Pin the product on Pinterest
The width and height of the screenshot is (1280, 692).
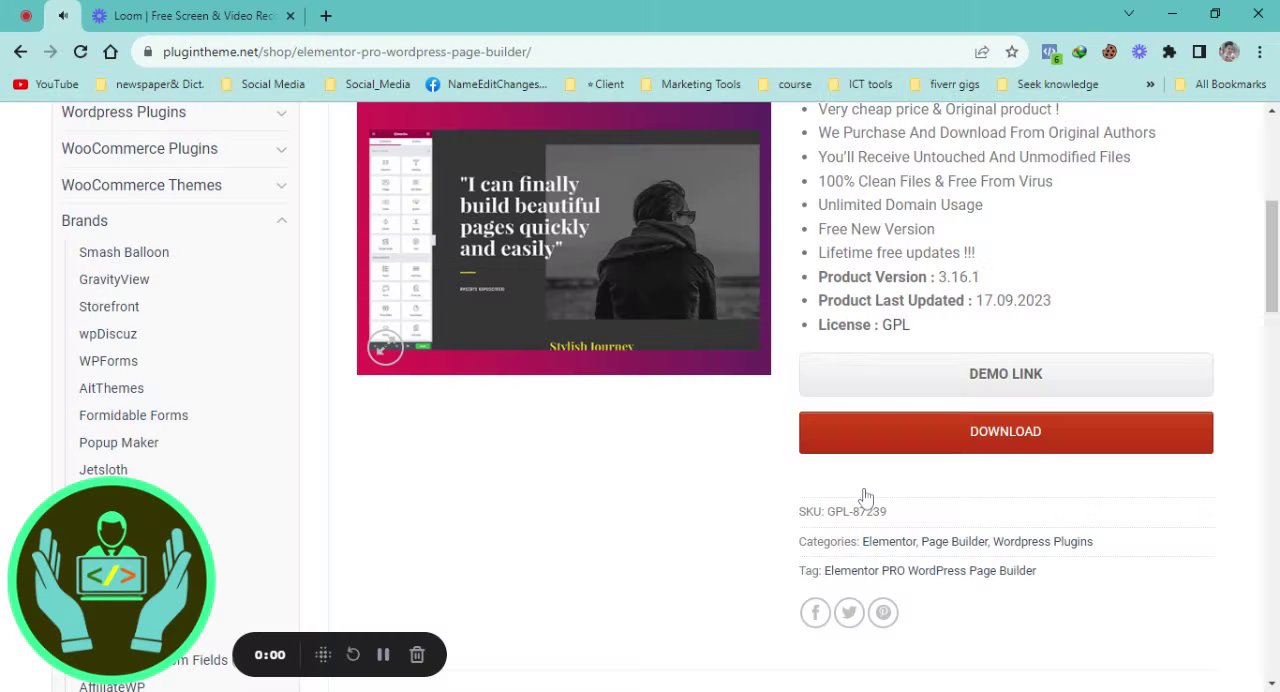[x=883, y=613]
